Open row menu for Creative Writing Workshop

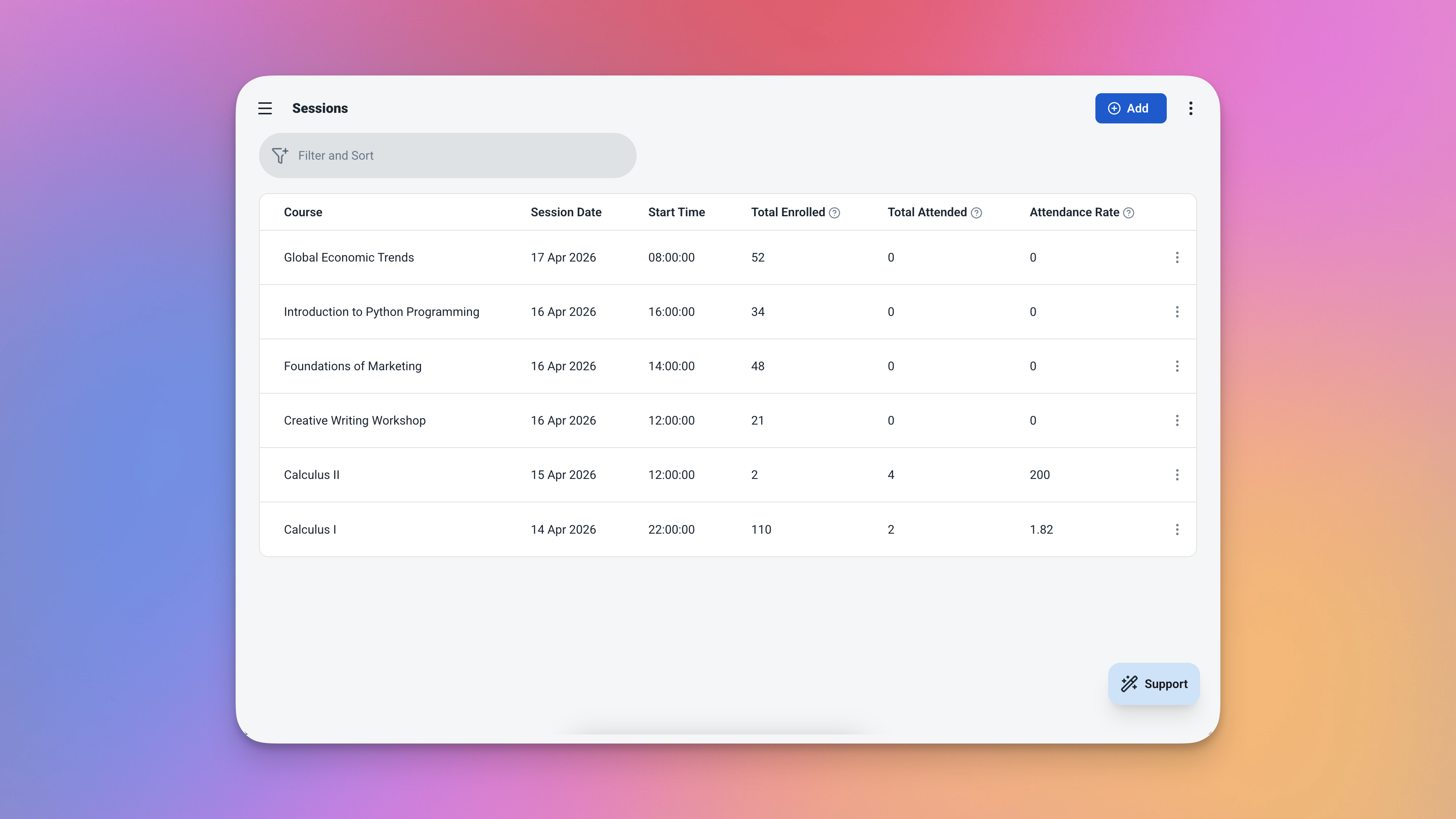[x=1177, y=420]
